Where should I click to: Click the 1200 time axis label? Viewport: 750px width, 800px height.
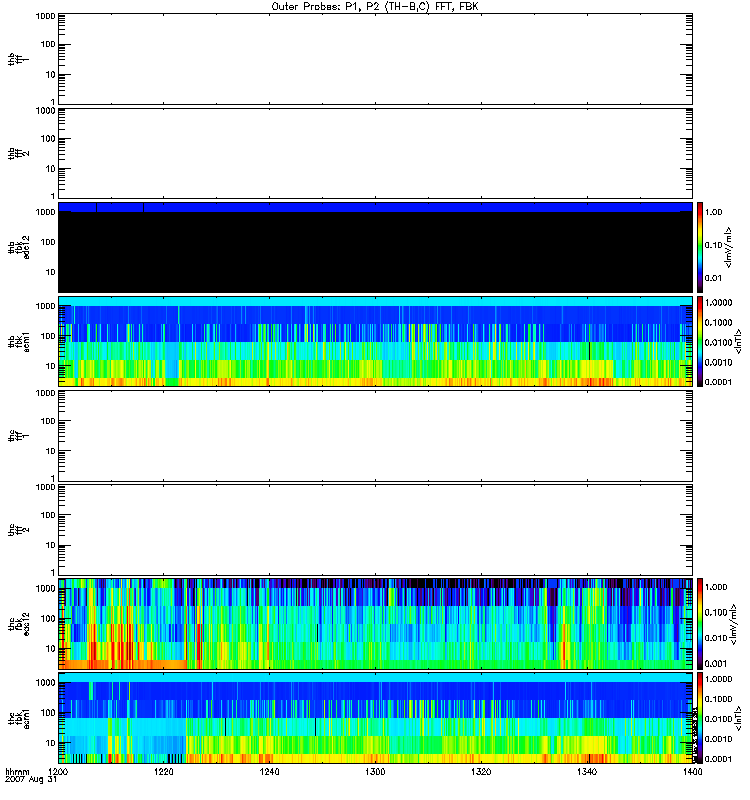(x=59, y=773)
